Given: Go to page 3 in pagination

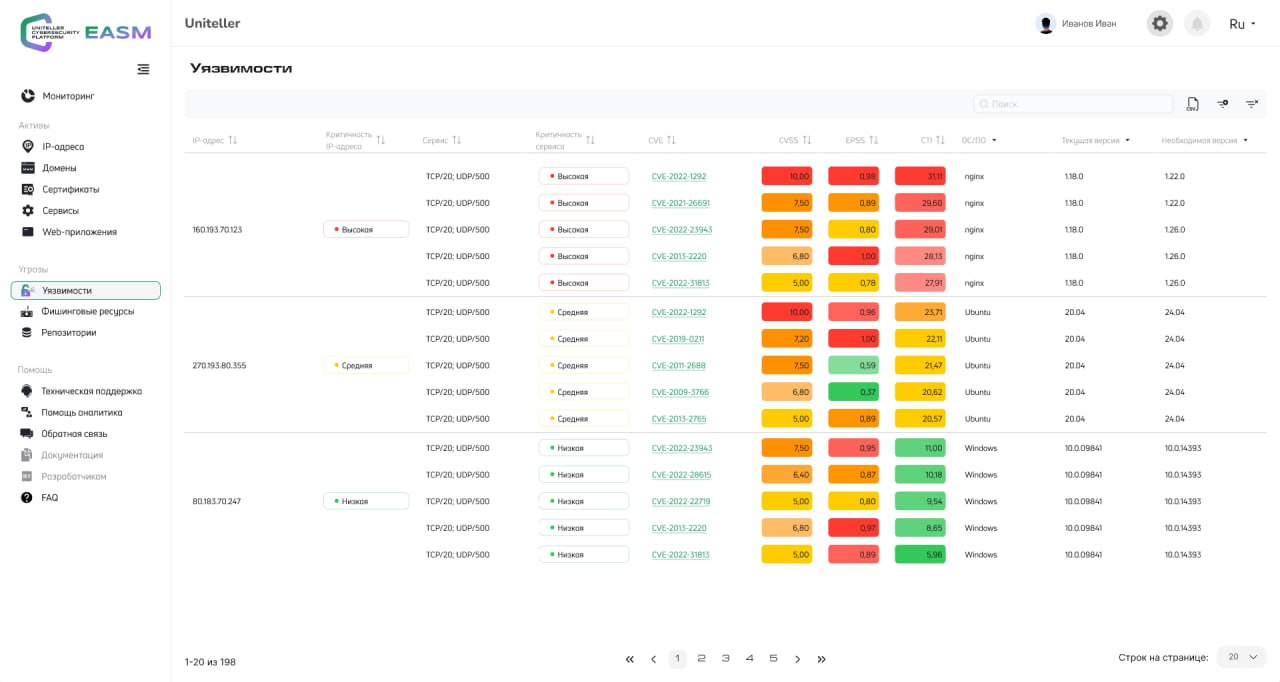Looking at the screenshot, I should point(725,658).
